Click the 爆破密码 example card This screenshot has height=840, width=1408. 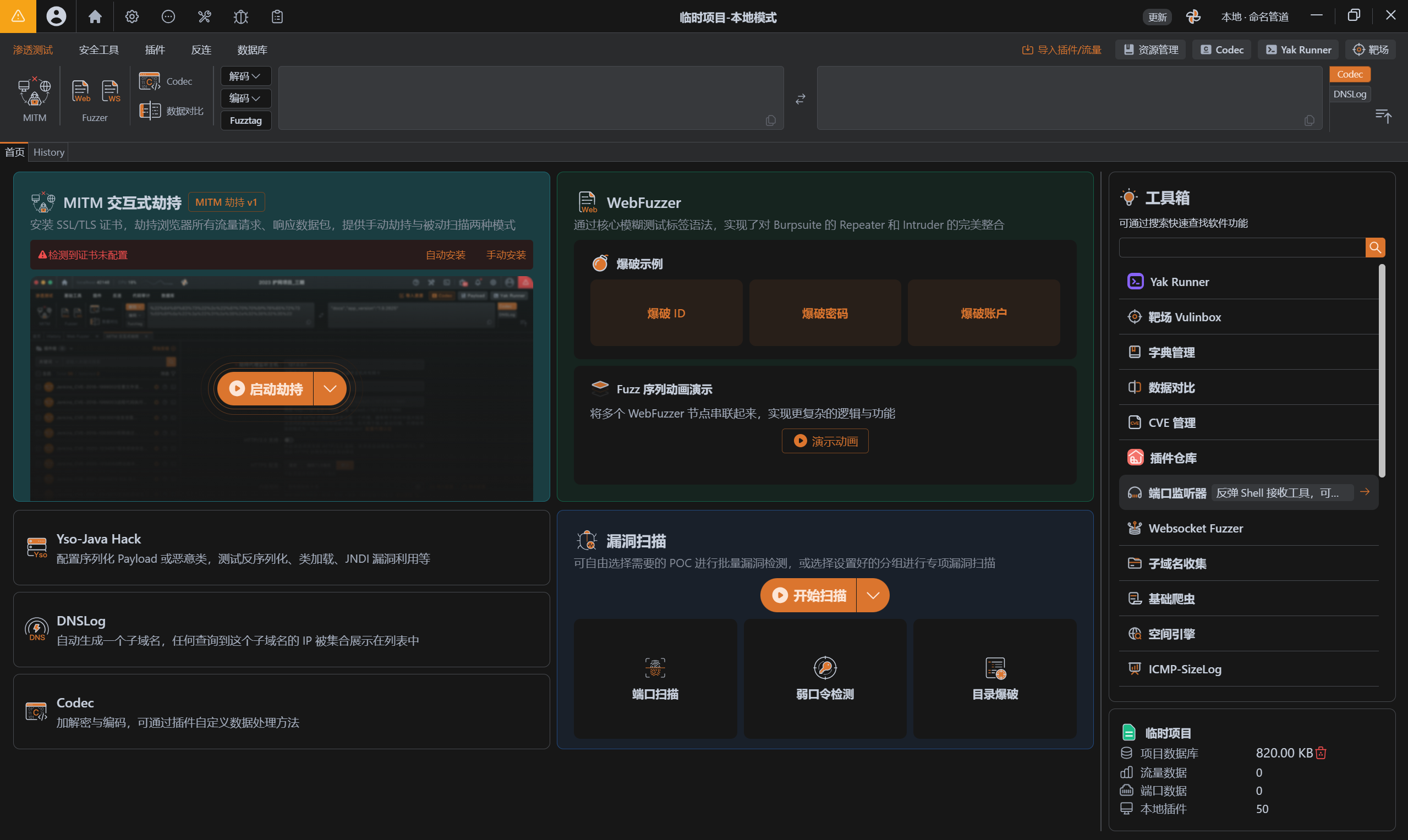(825, 313)
